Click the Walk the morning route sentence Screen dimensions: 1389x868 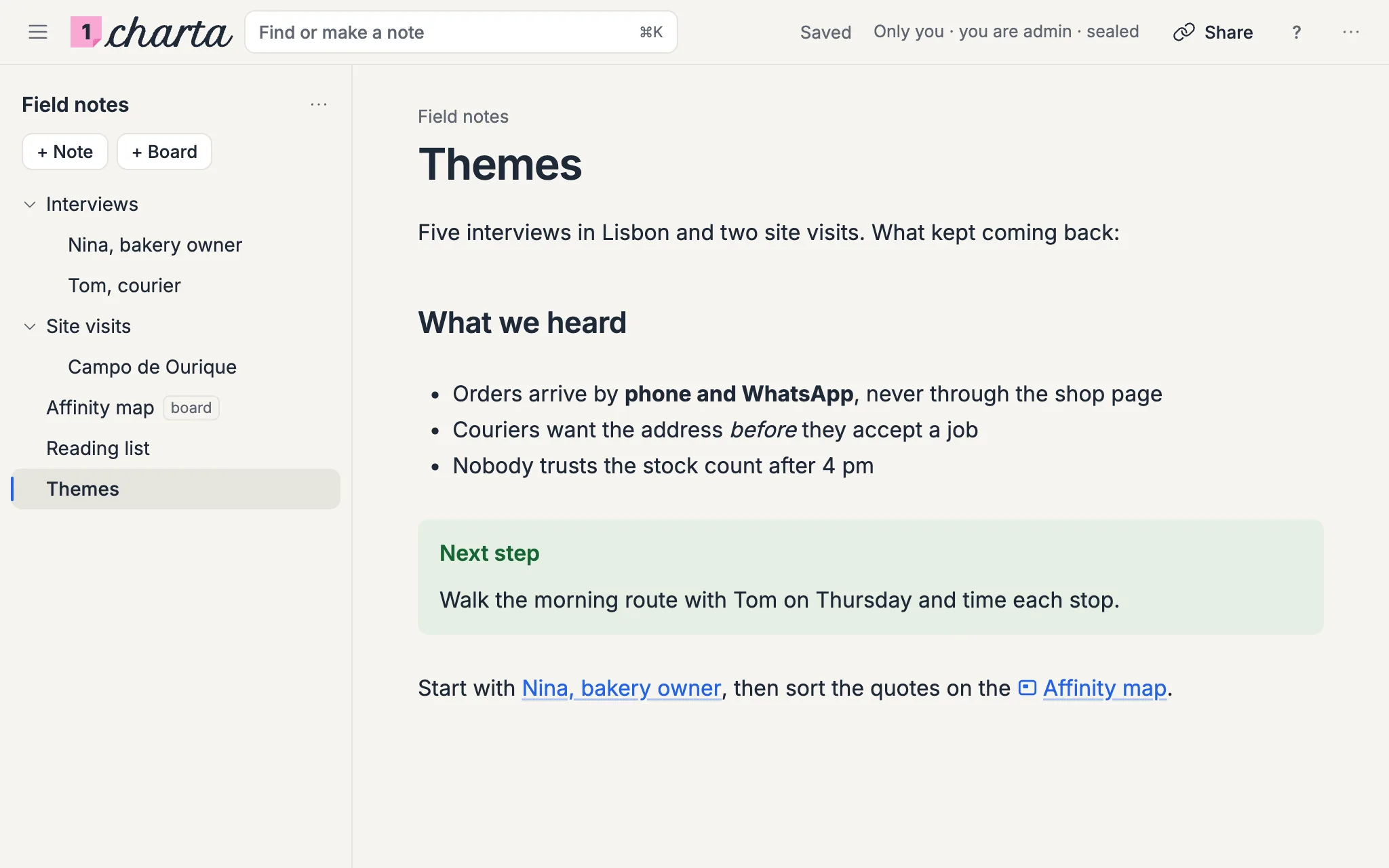pos(779,600)
